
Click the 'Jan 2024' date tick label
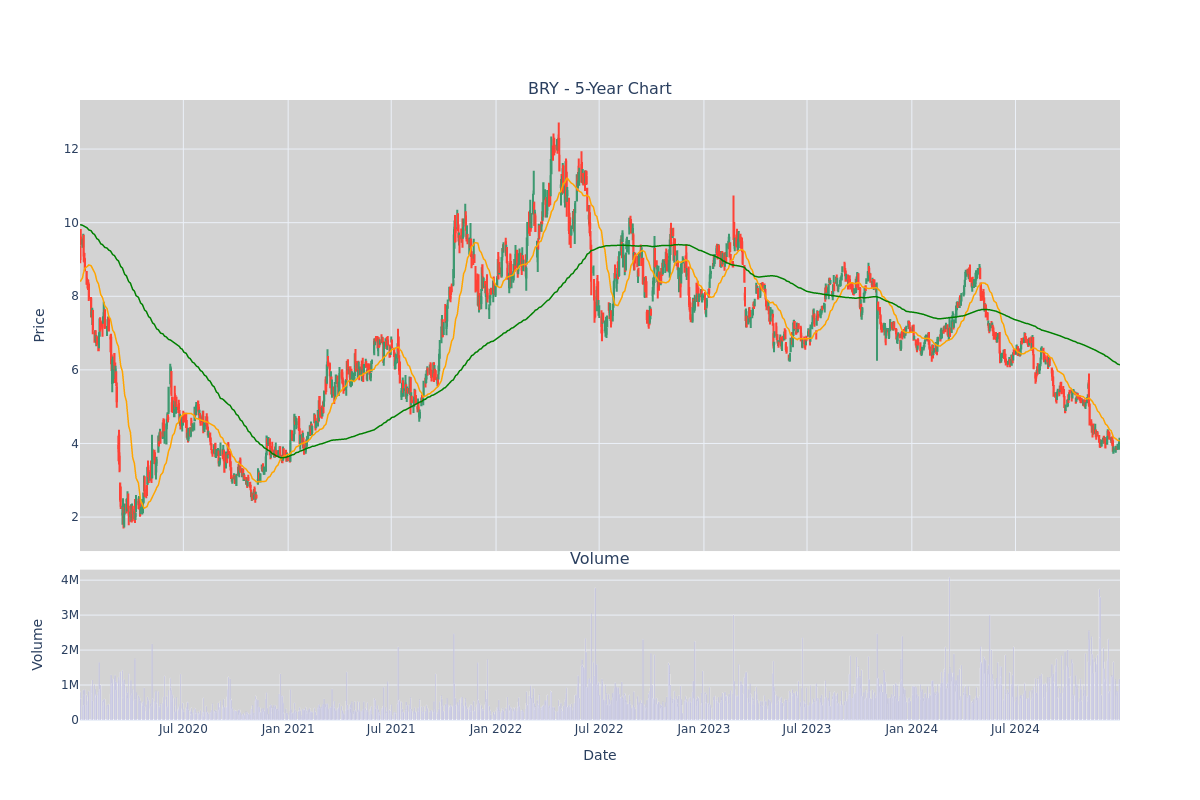click(912, 729)
